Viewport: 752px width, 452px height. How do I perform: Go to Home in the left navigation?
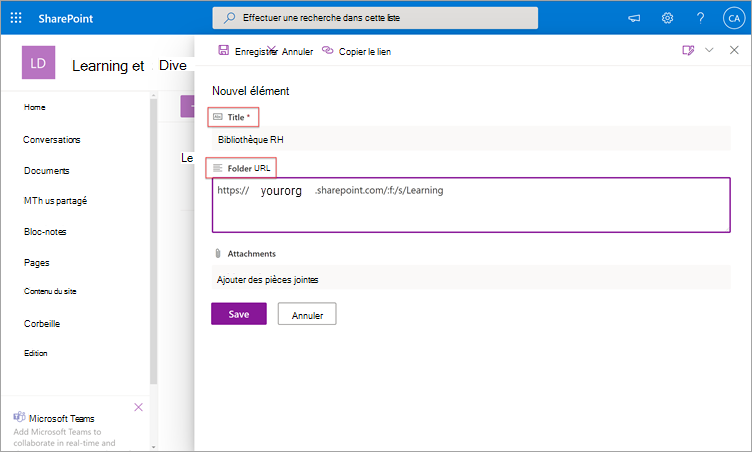click(35, 107)
